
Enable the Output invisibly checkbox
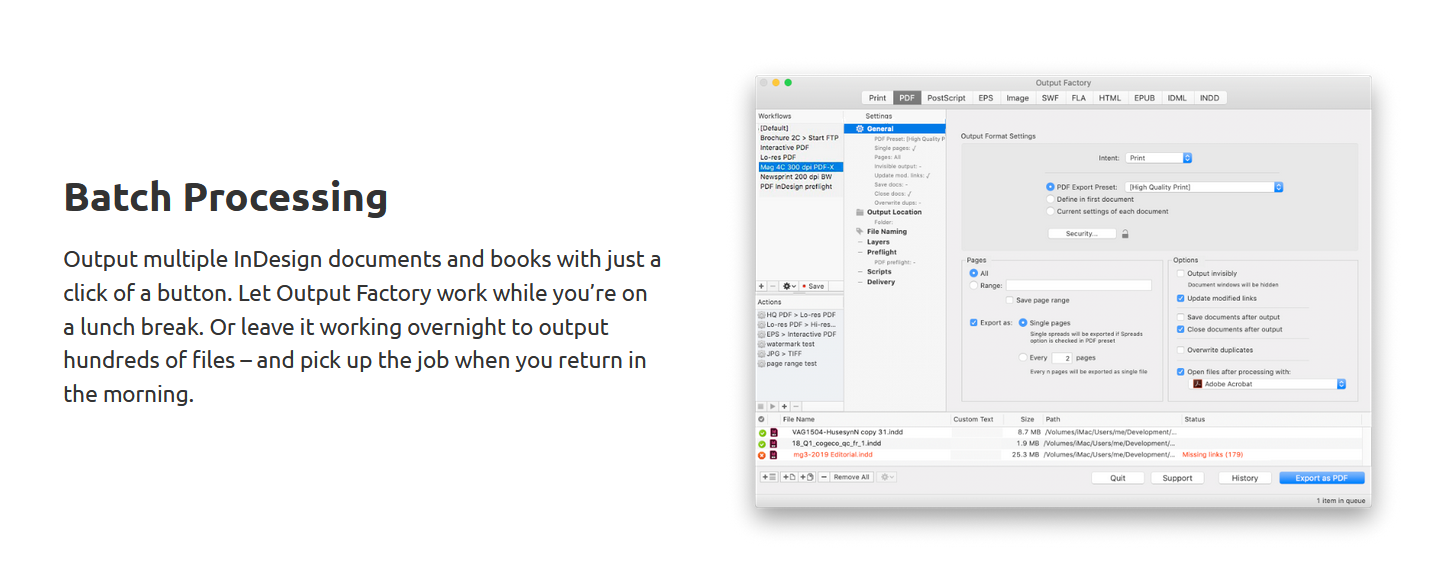pos(1181,273)
